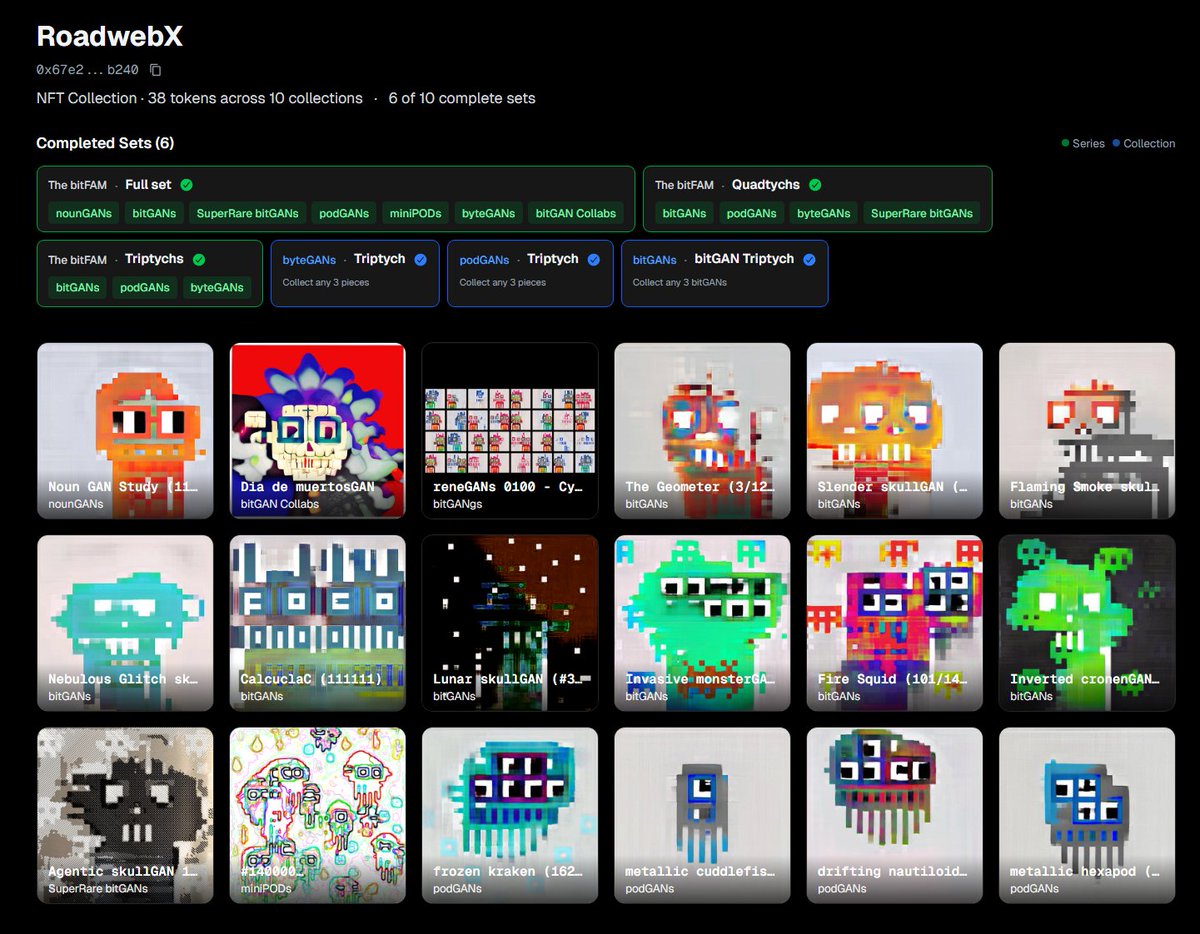This screenshot has height=934, width=1200.
Task: Open the podGANs Triptych set card
Action: tap(530, 273)
